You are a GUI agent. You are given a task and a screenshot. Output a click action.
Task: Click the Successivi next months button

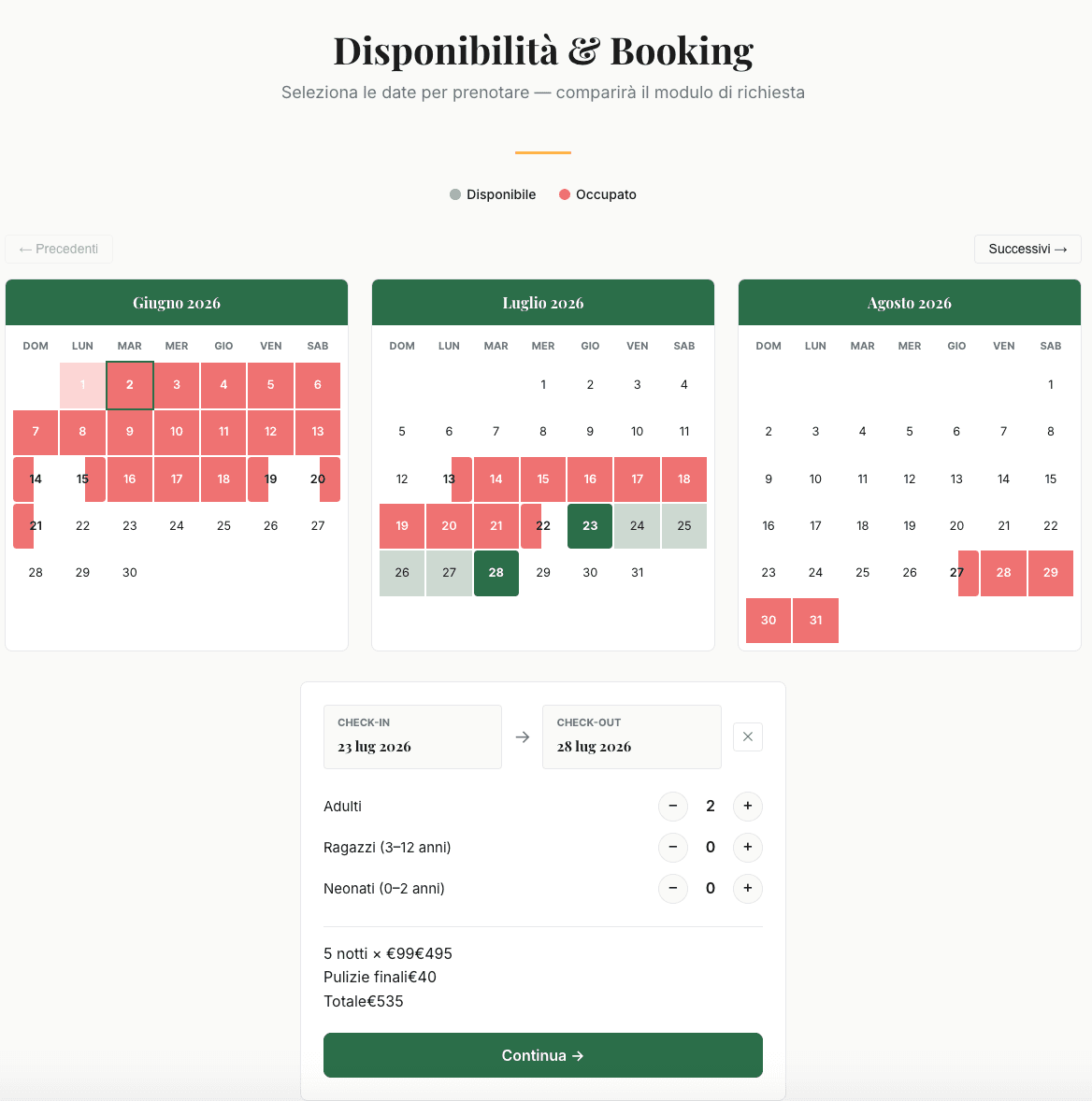tap(1027, 250)
